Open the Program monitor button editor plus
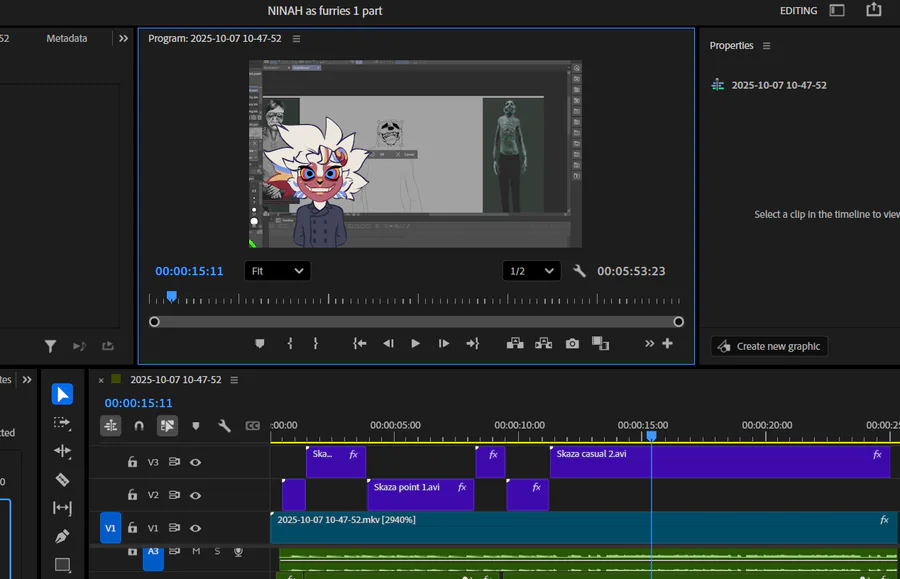 tap(667, 343)
